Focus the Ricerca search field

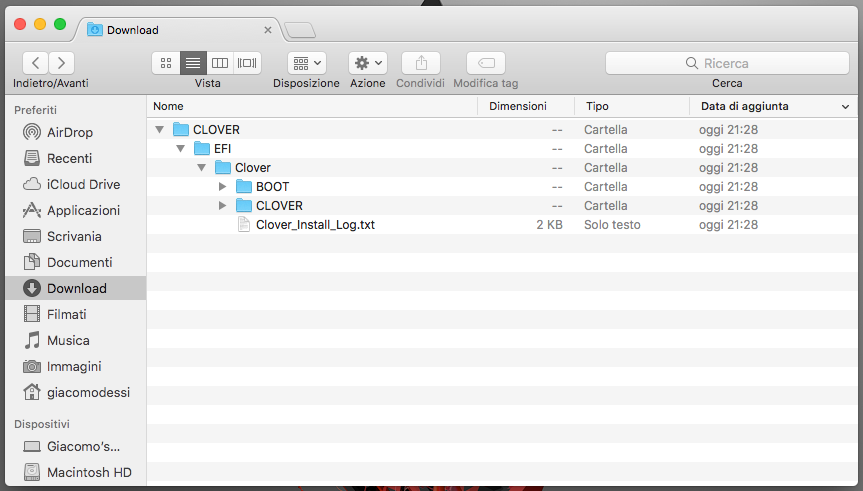(727, 63)
